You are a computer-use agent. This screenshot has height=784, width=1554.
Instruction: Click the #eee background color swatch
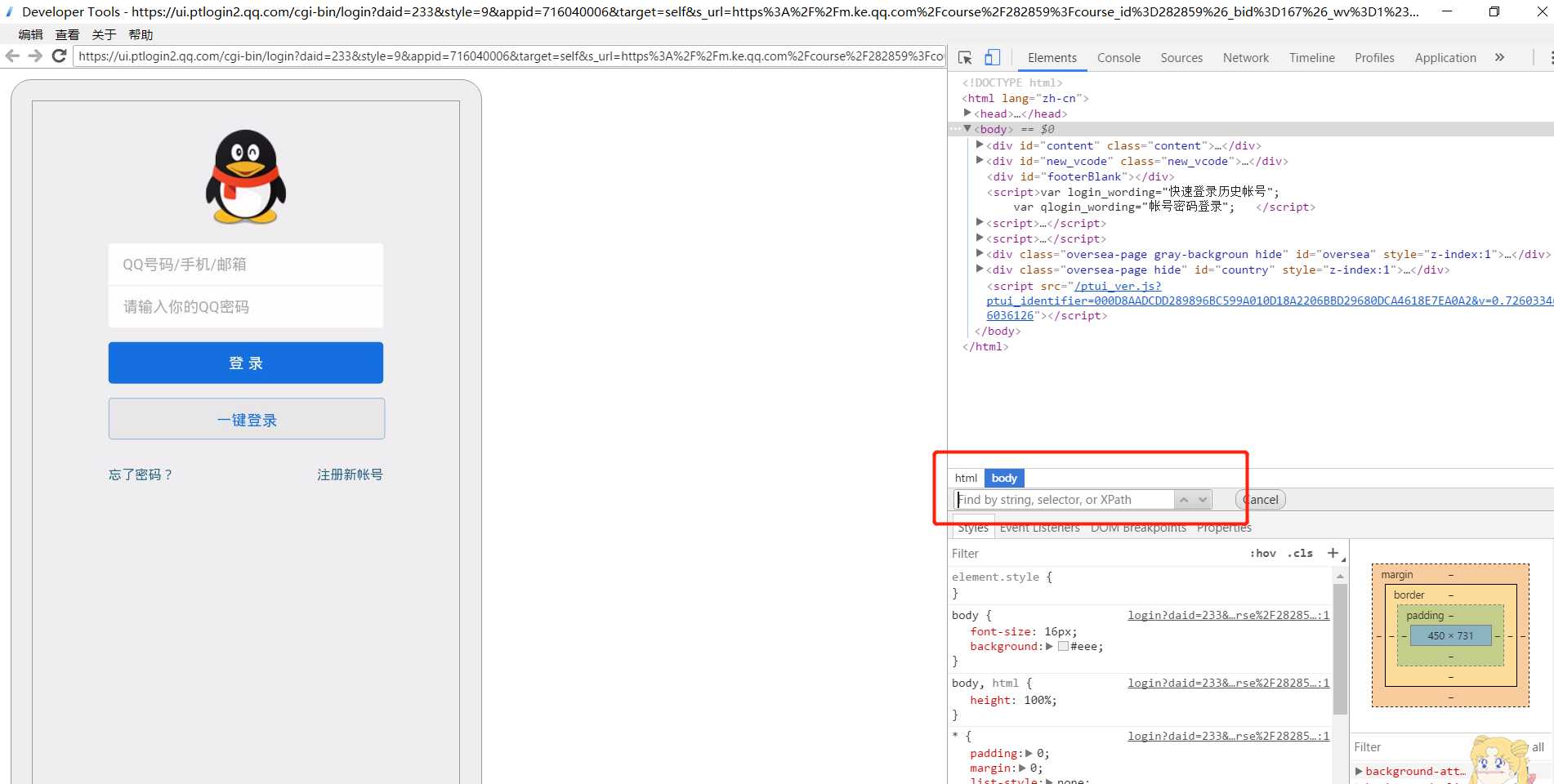[1063, 646]
